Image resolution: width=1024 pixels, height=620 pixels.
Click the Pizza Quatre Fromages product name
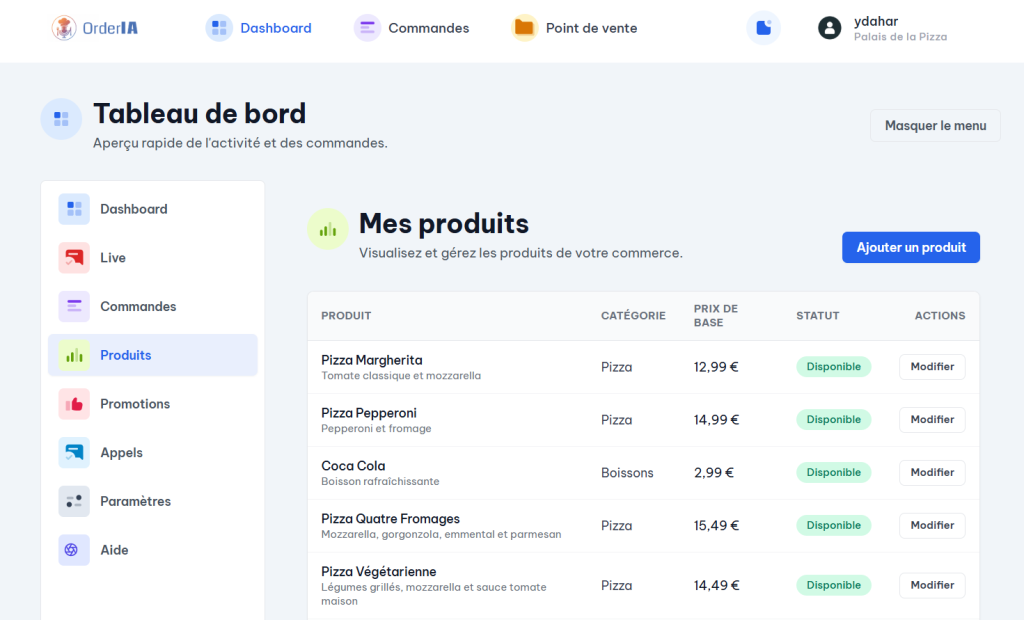coord(390,519)
